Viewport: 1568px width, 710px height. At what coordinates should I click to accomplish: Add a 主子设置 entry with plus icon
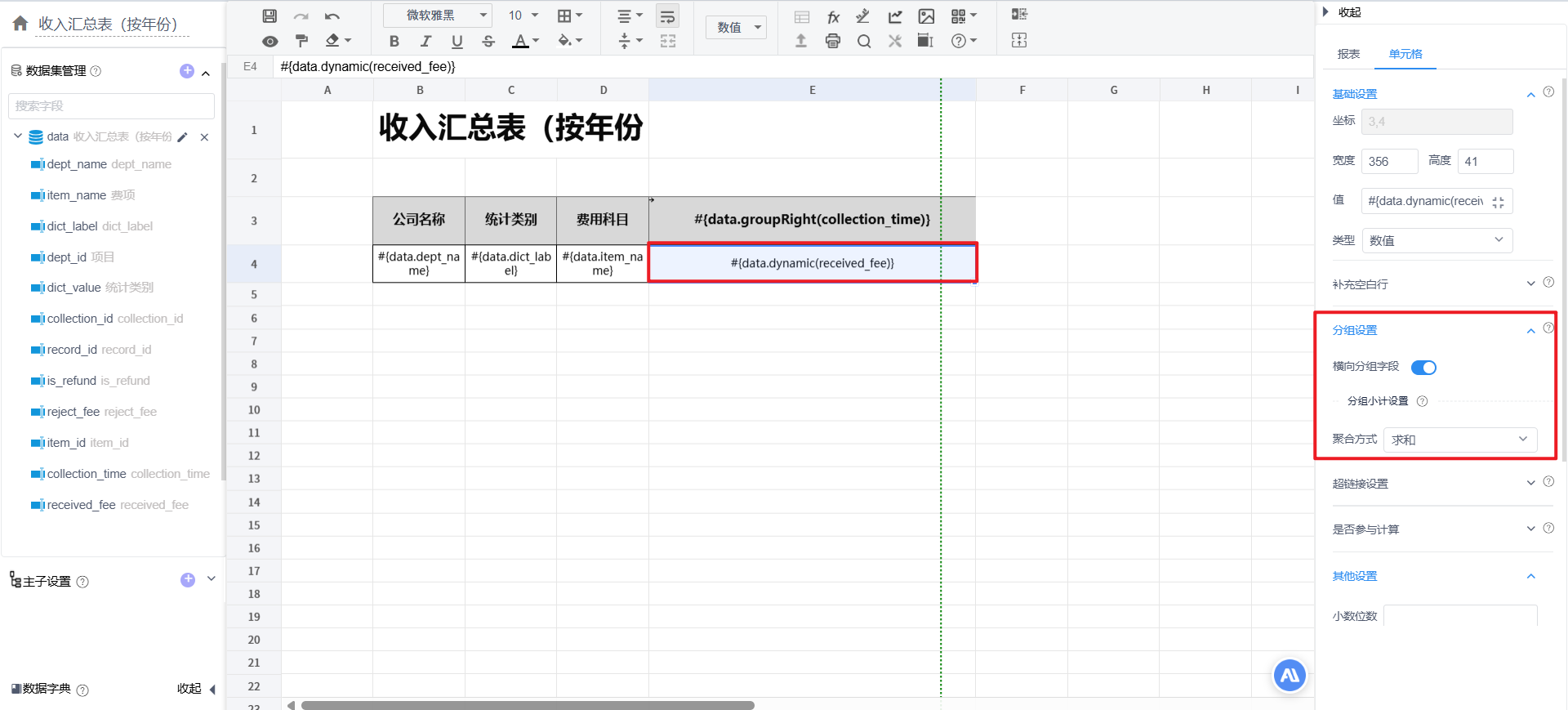[188, 580]
